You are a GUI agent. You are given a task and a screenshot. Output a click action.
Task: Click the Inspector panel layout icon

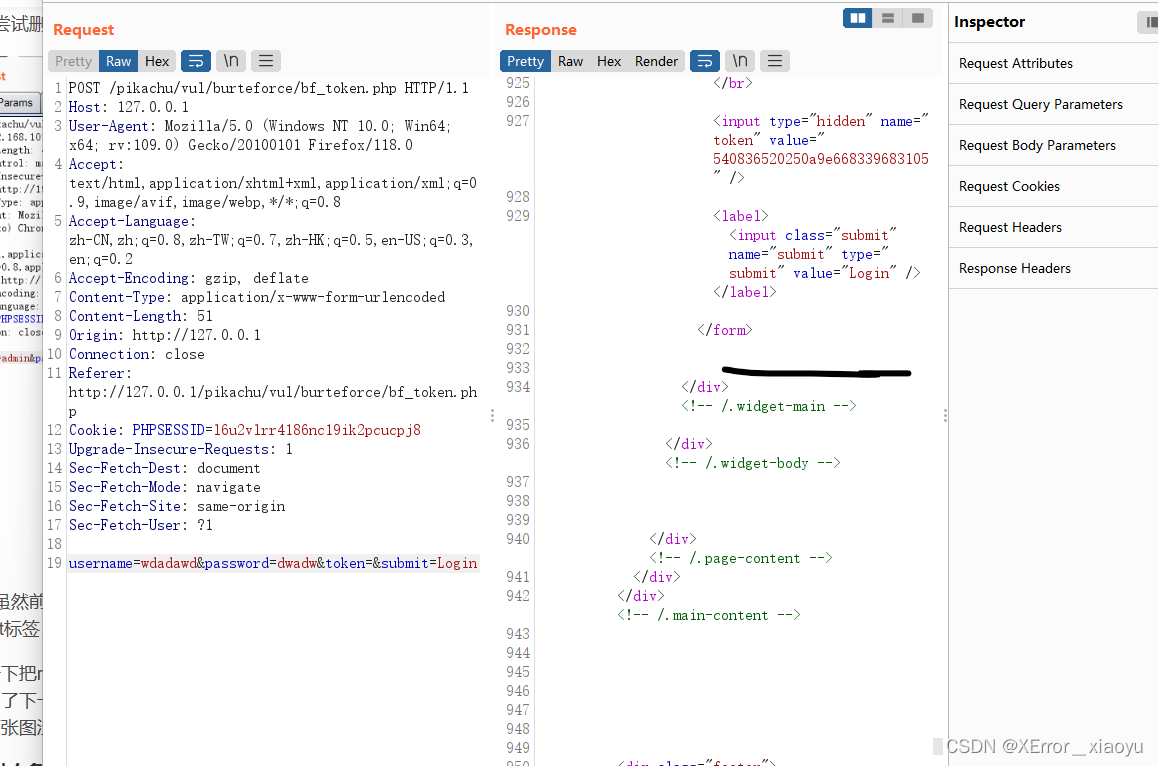[1149, 22]
